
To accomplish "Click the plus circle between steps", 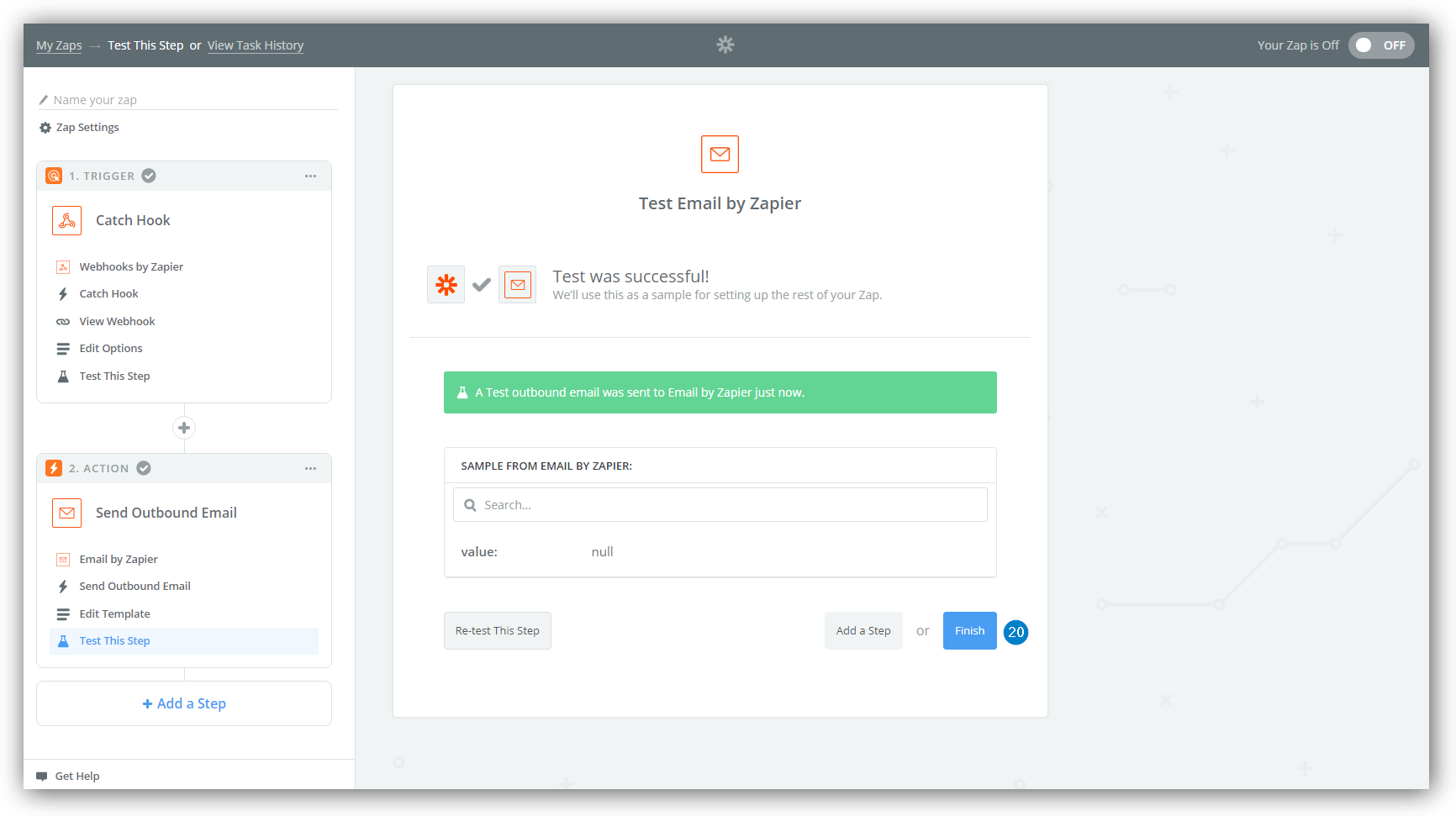I will click(184, 428).
